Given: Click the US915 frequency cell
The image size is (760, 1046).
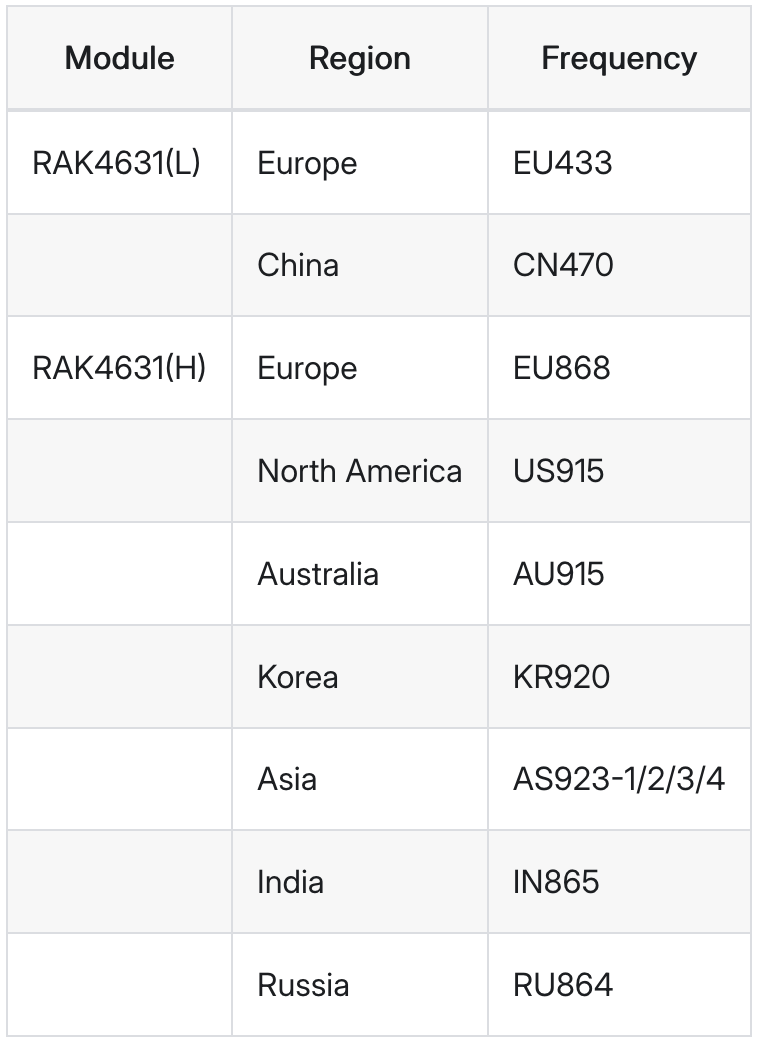Looking at the screenshot, I should [558, 471].
